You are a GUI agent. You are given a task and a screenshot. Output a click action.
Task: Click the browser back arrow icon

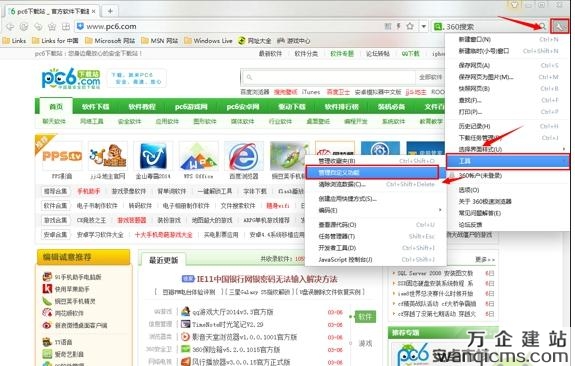[10, 26]
